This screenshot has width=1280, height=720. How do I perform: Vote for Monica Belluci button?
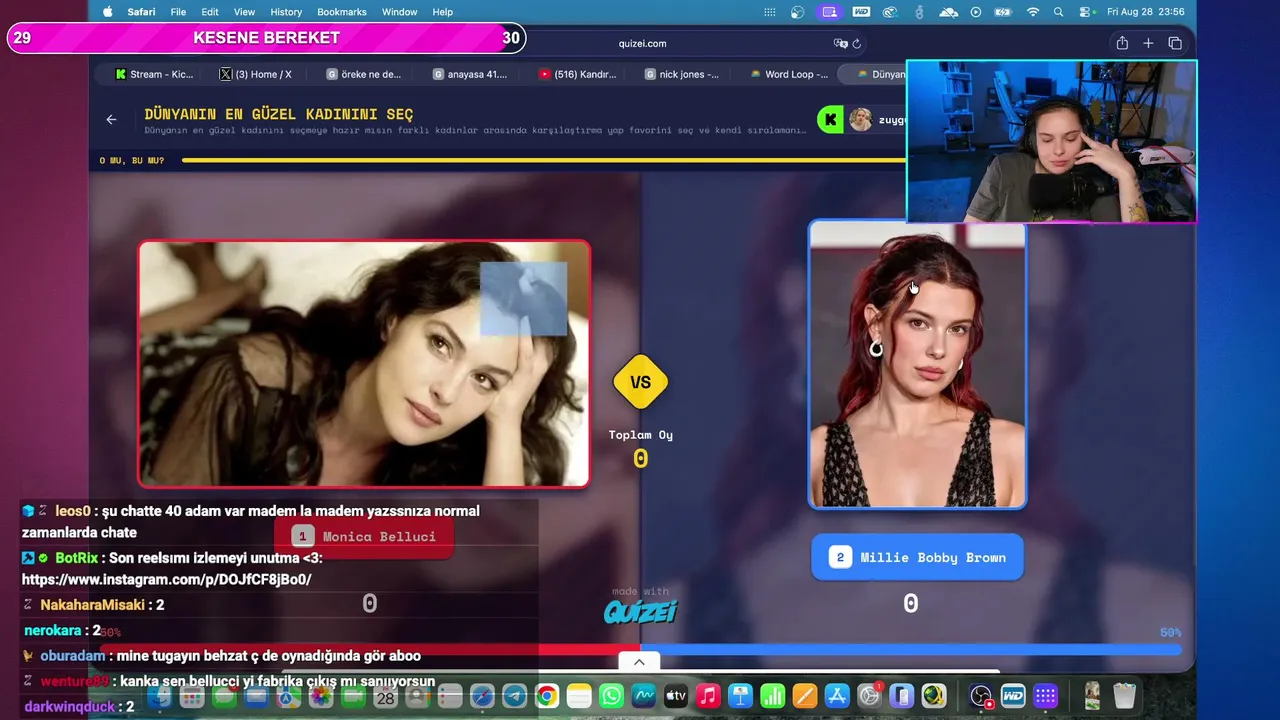[364, 537]
